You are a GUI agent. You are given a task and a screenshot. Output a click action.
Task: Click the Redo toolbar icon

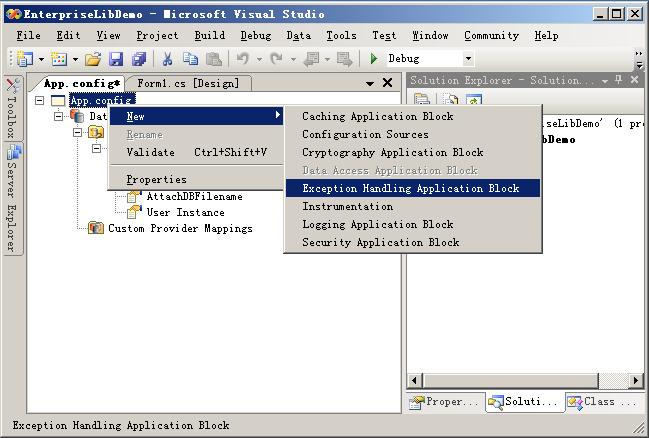point(276,59)
